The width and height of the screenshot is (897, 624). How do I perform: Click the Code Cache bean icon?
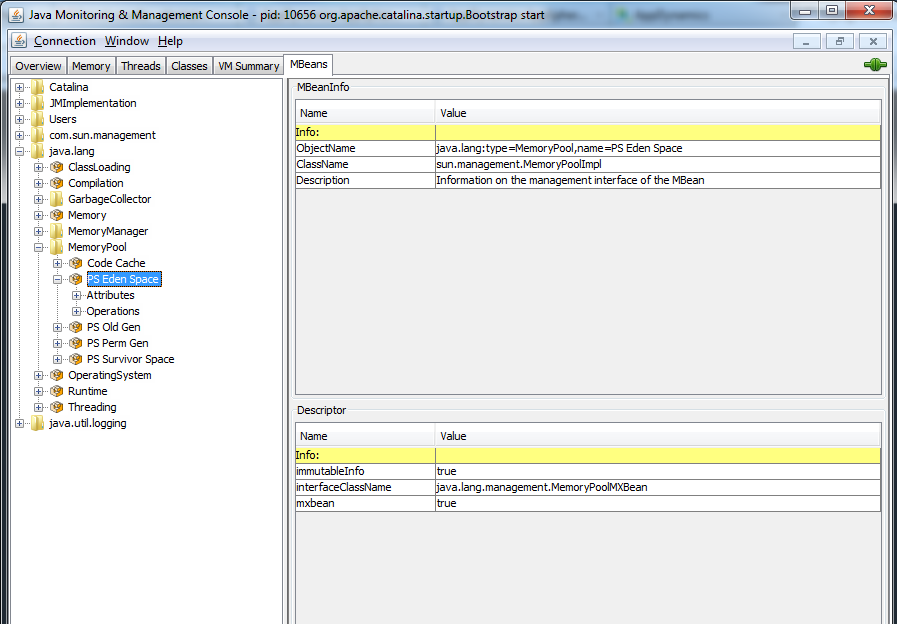(x=76, y=263)
